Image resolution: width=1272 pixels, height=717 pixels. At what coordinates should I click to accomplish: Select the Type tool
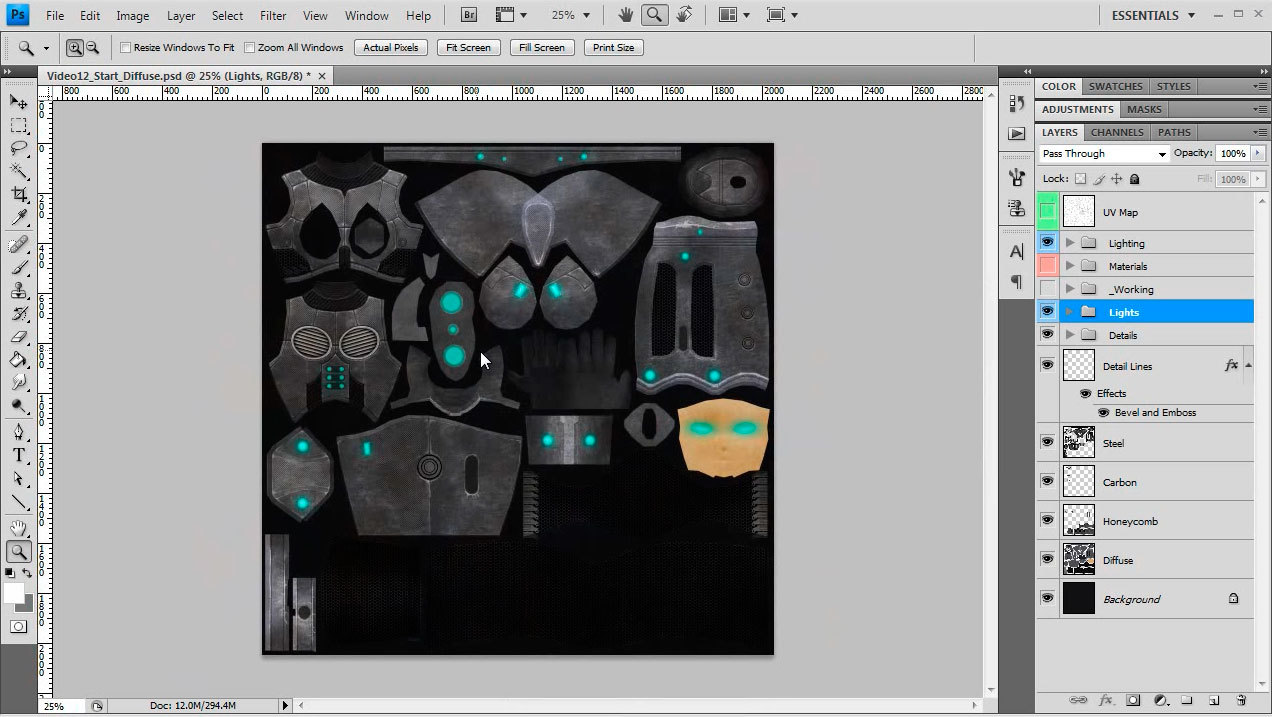tap(19, 456)
